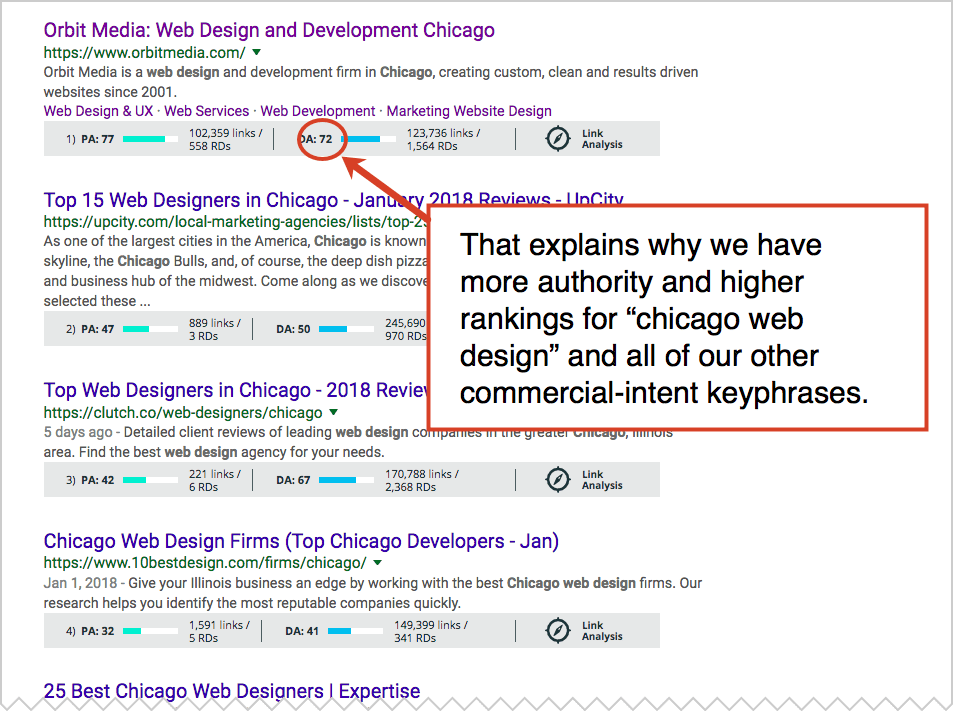Image resolution: width=953 pixels, height=711 pixels.
Task: Open the Link Analysis compass icon for 10bestdesign
Action: (x=557, y=631)
